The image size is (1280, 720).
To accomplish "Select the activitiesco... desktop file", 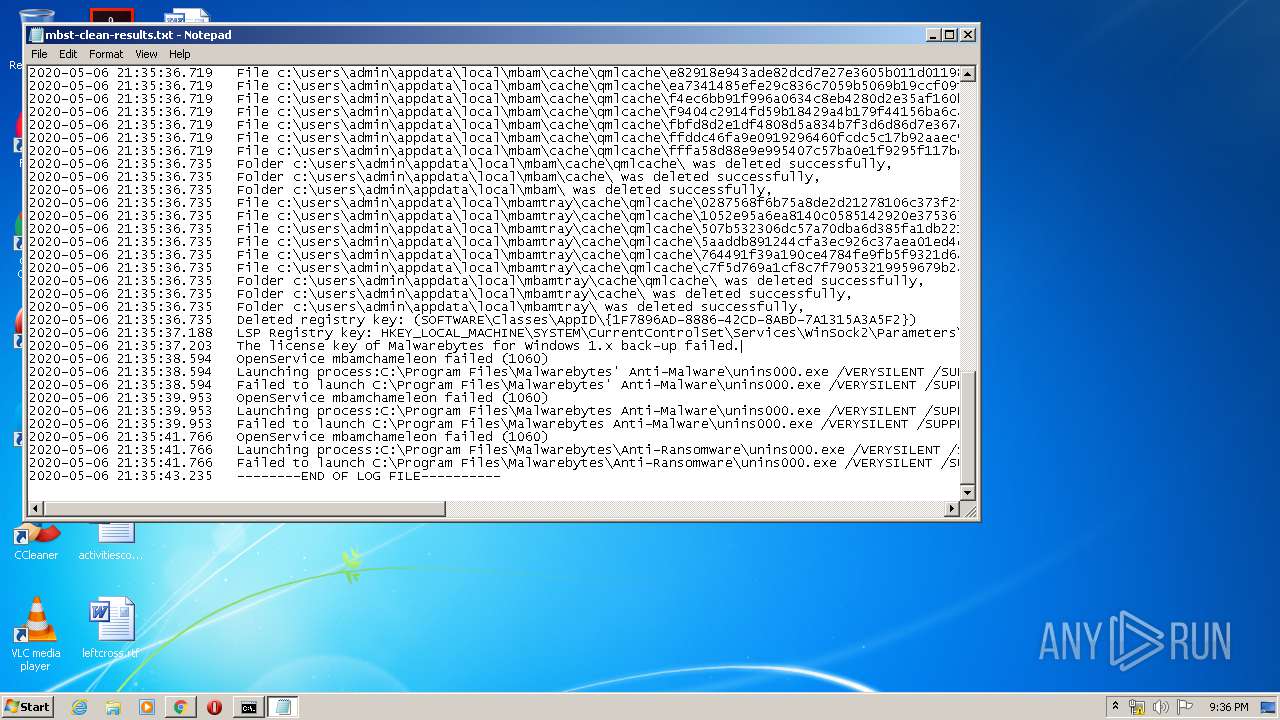I will 110,540.
